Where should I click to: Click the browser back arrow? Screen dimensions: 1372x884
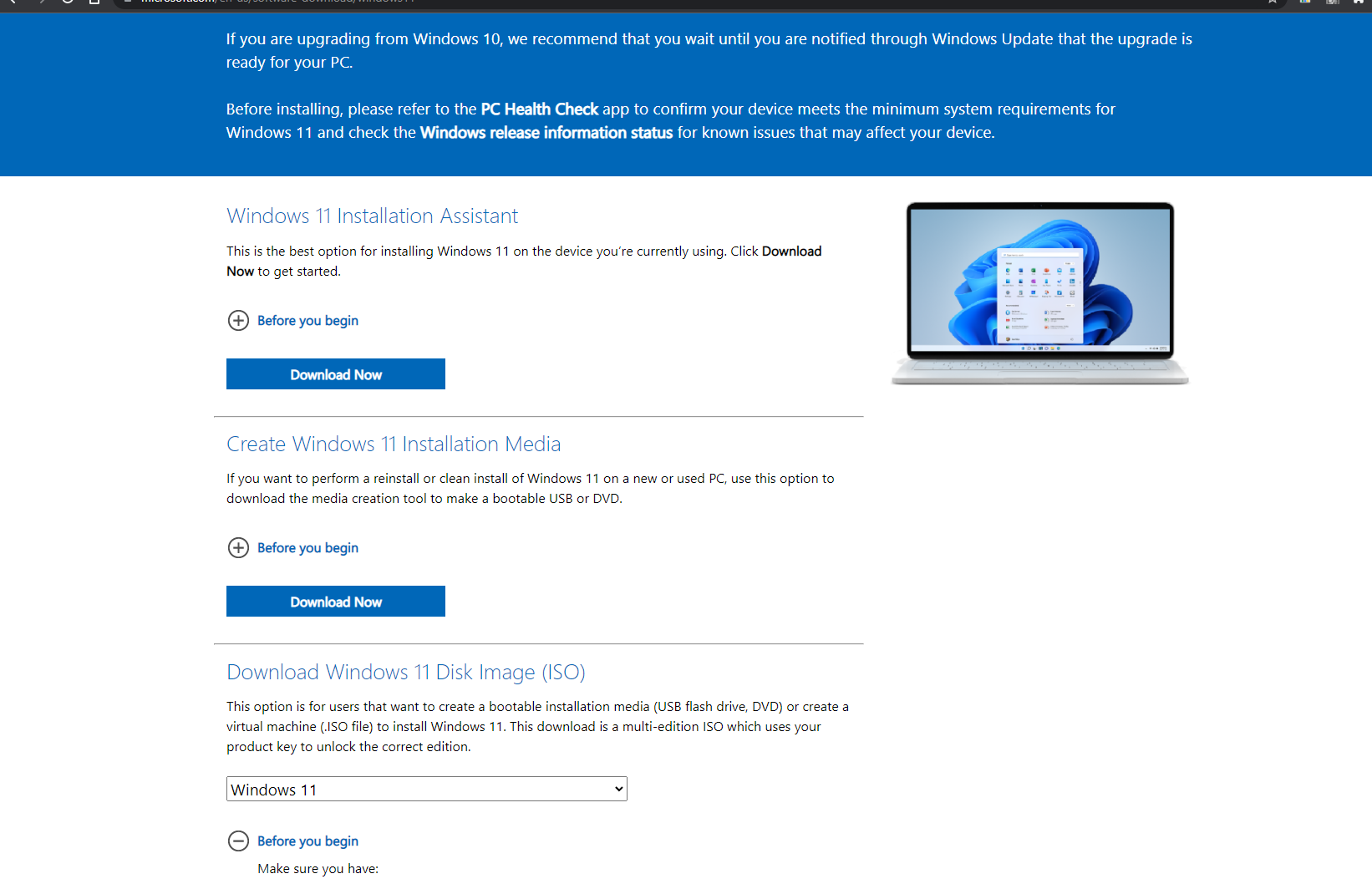[x=12, y=2]
